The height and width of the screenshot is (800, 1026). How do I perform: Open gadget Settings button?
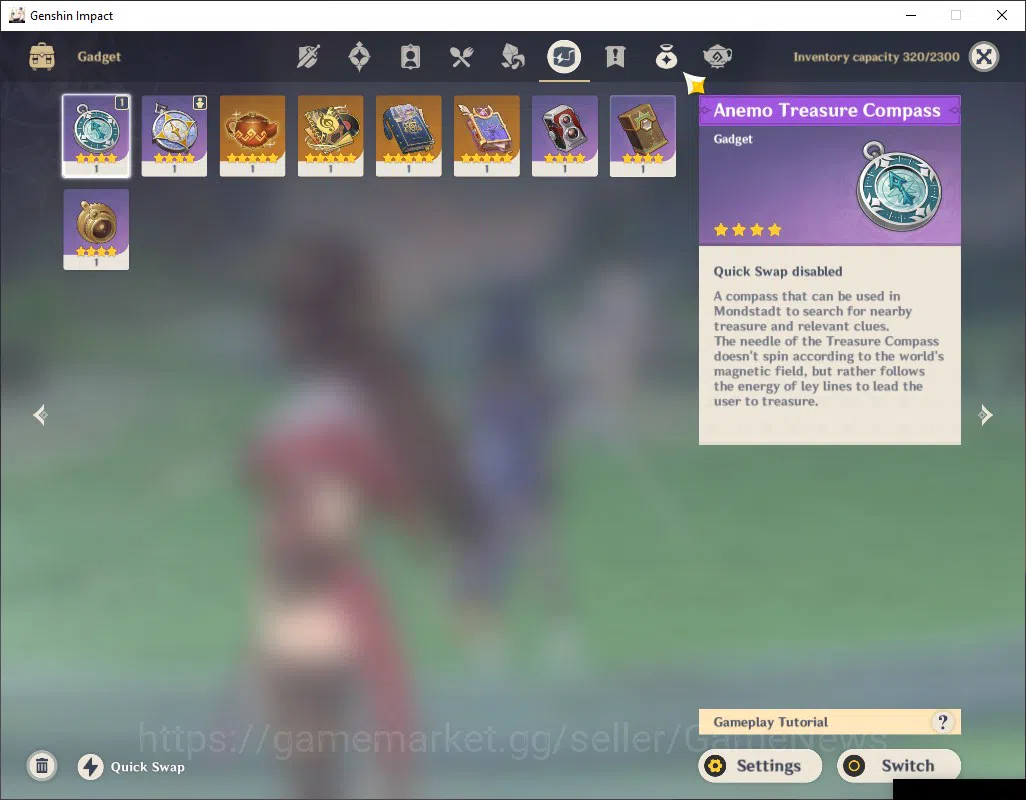760,765
